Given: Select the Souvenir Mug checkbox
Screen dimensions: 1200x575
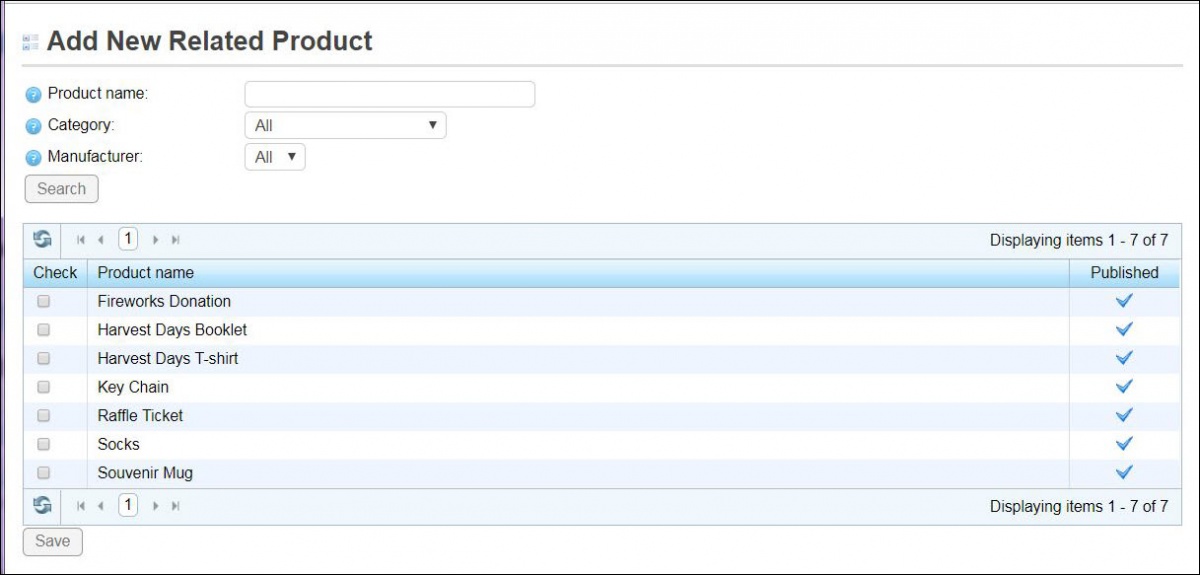Looking at the screenshot, I should pos(43,473).
